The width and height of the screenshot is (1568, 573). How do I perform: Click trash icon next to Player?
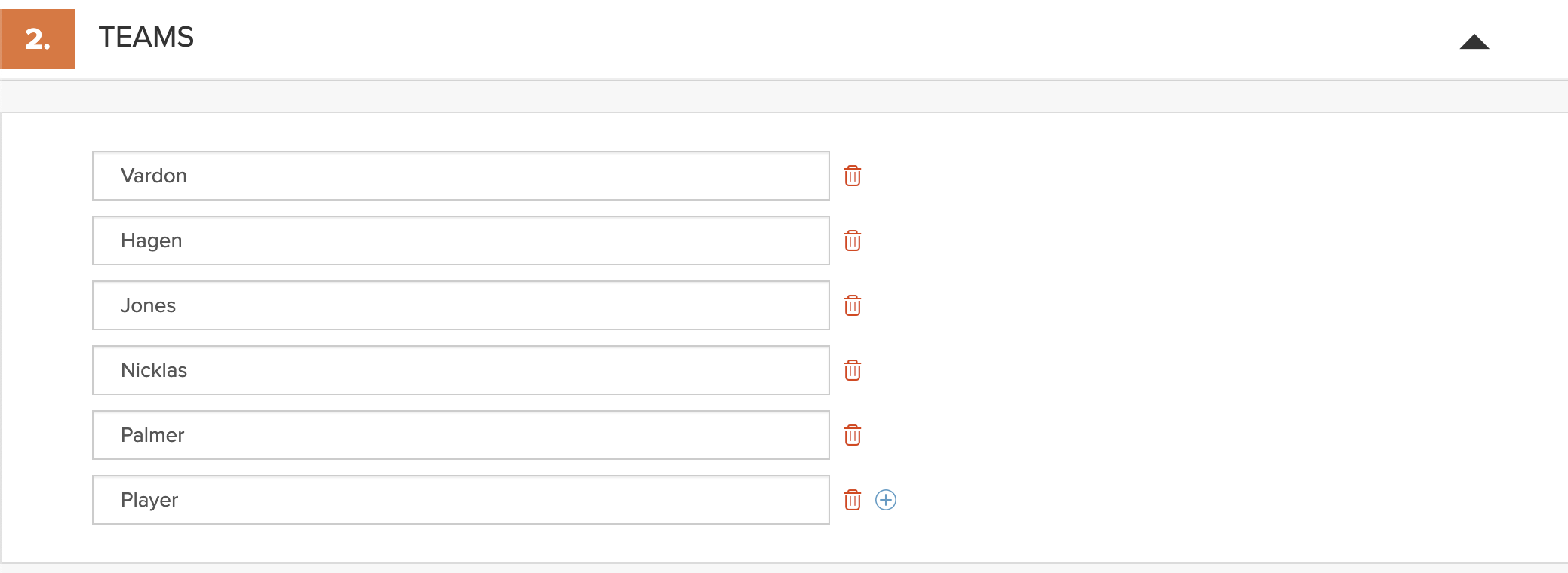pos(853,500)
